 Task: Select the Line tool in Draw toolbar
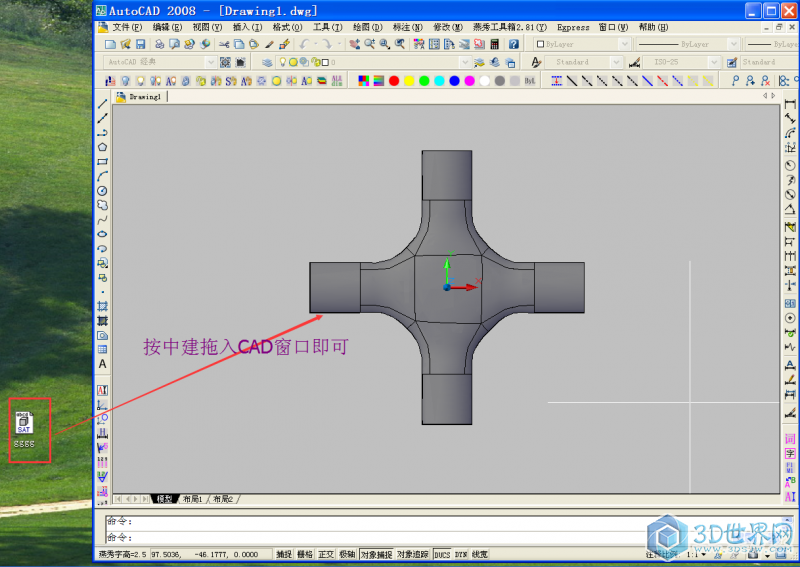click(103, 104)
